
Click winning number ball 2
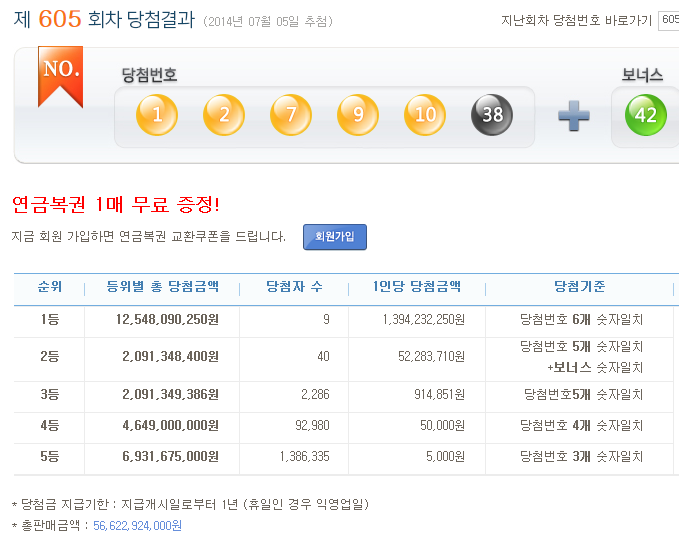(224, 115)
